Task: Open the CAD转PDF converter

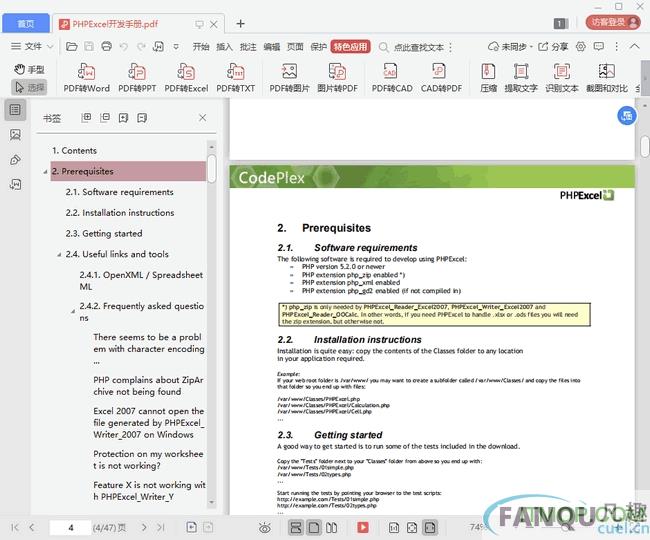Action: point(441,77)
